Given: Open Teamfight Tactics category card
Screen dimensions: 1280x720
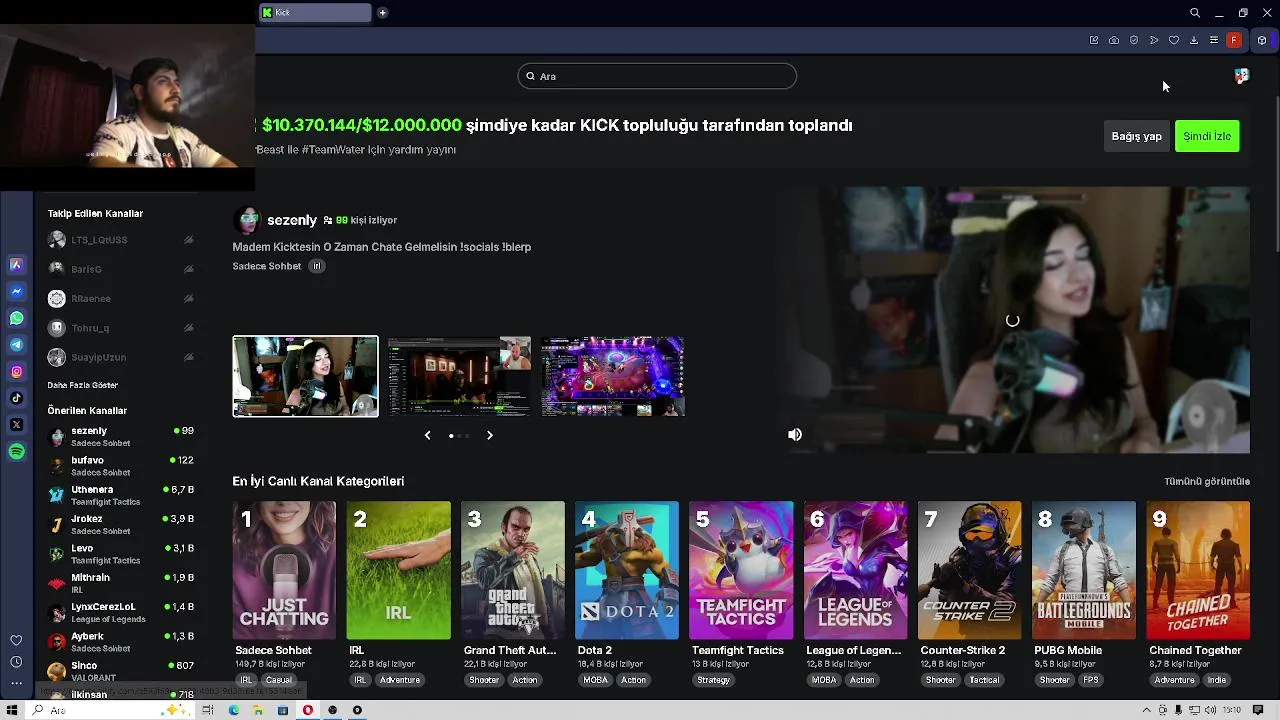Looking at the screenshot, I should pos(741,570).
